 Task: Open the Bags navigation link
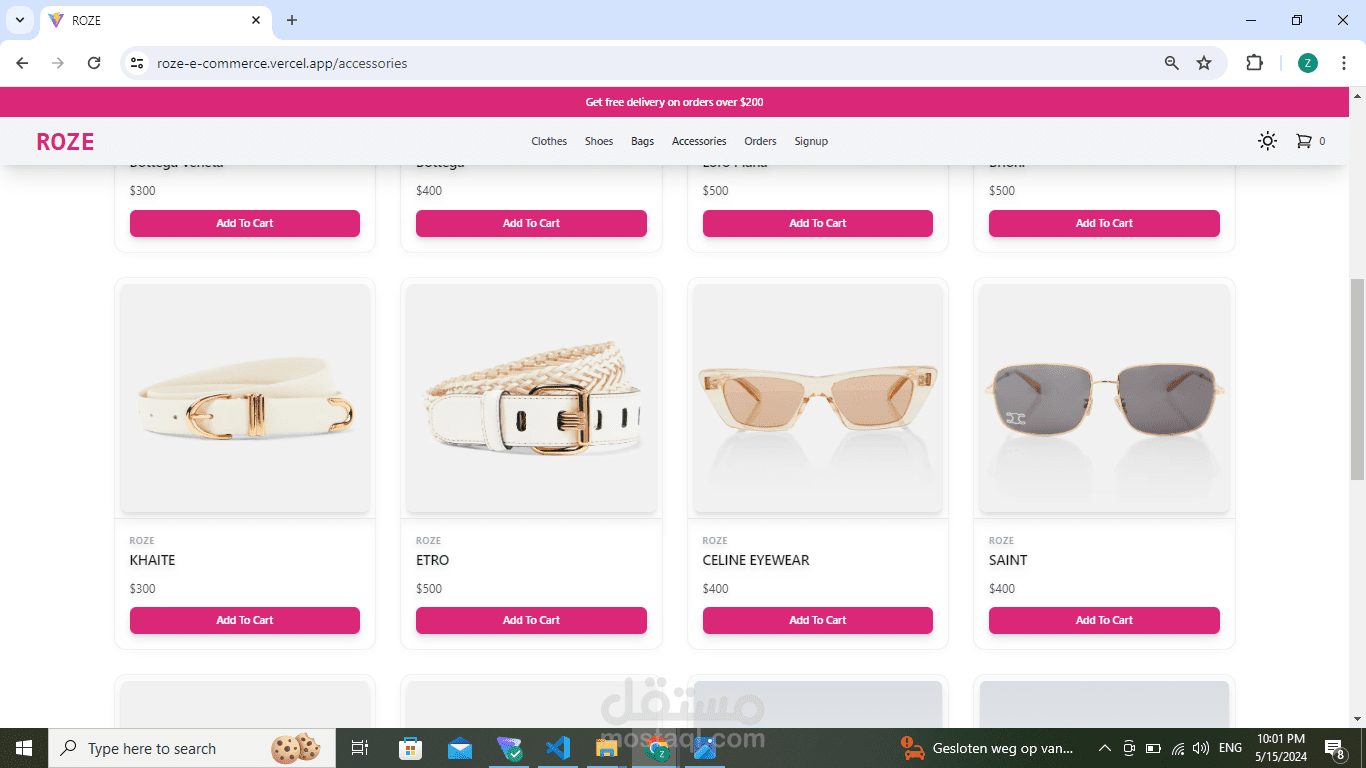point(643,141)
